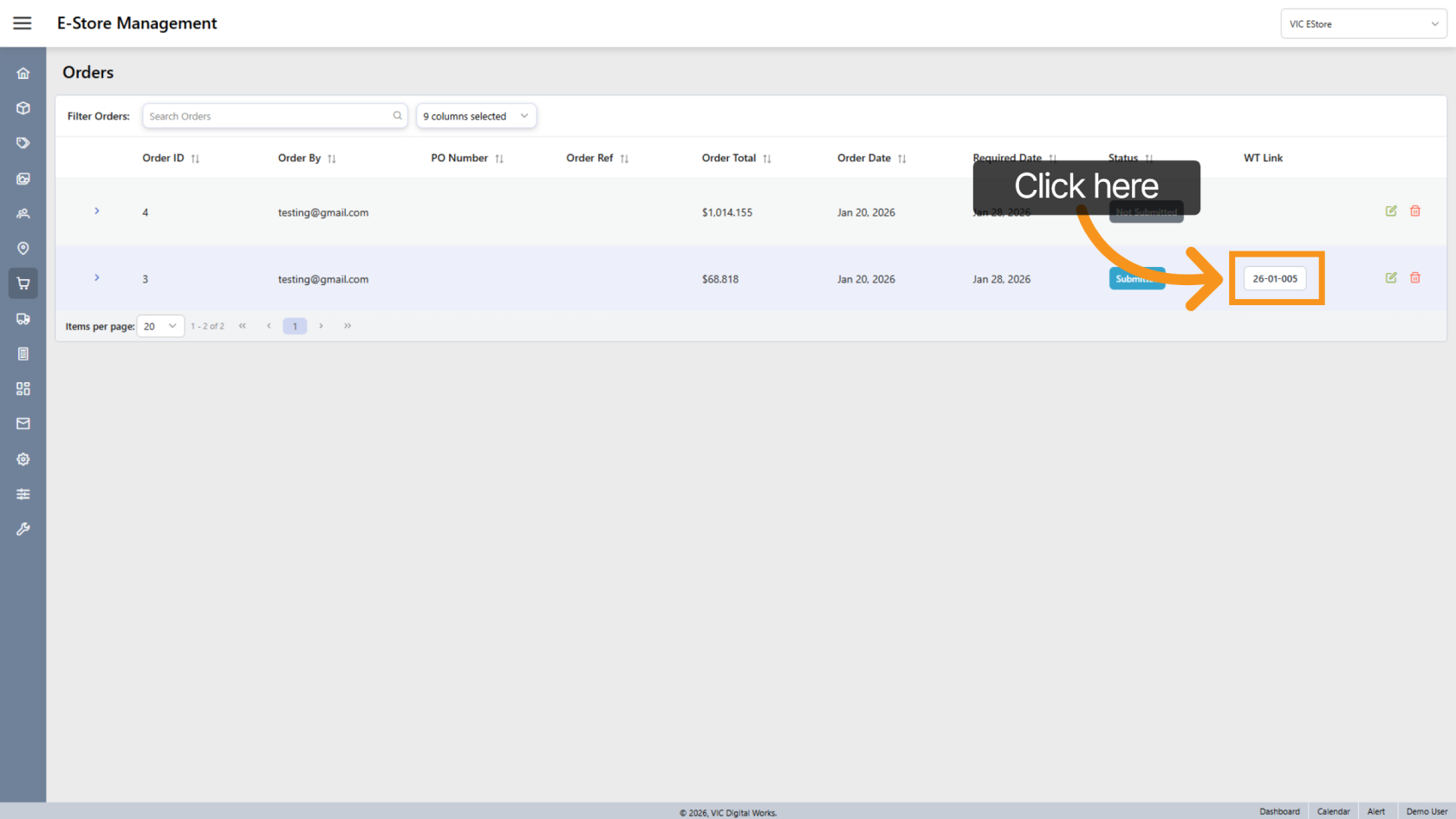Open the VIC EStore store dropdown
The width and height of the screenshot is (1456, 819).
1363,24
